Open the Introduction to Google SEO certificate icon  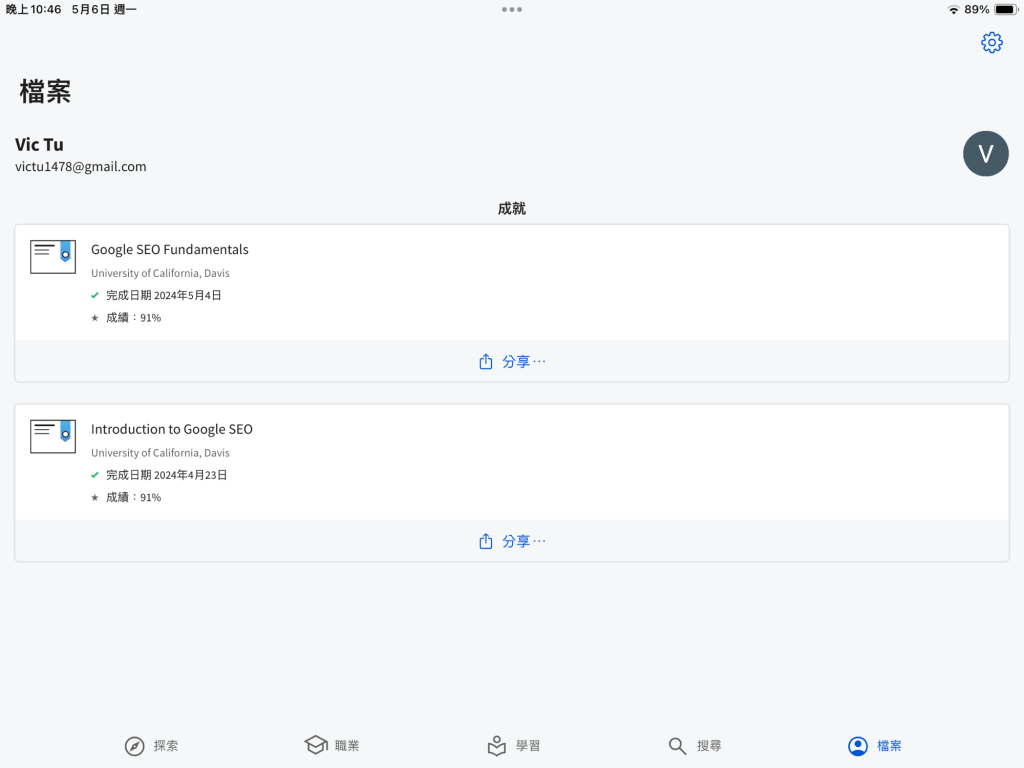click(53, 436)
